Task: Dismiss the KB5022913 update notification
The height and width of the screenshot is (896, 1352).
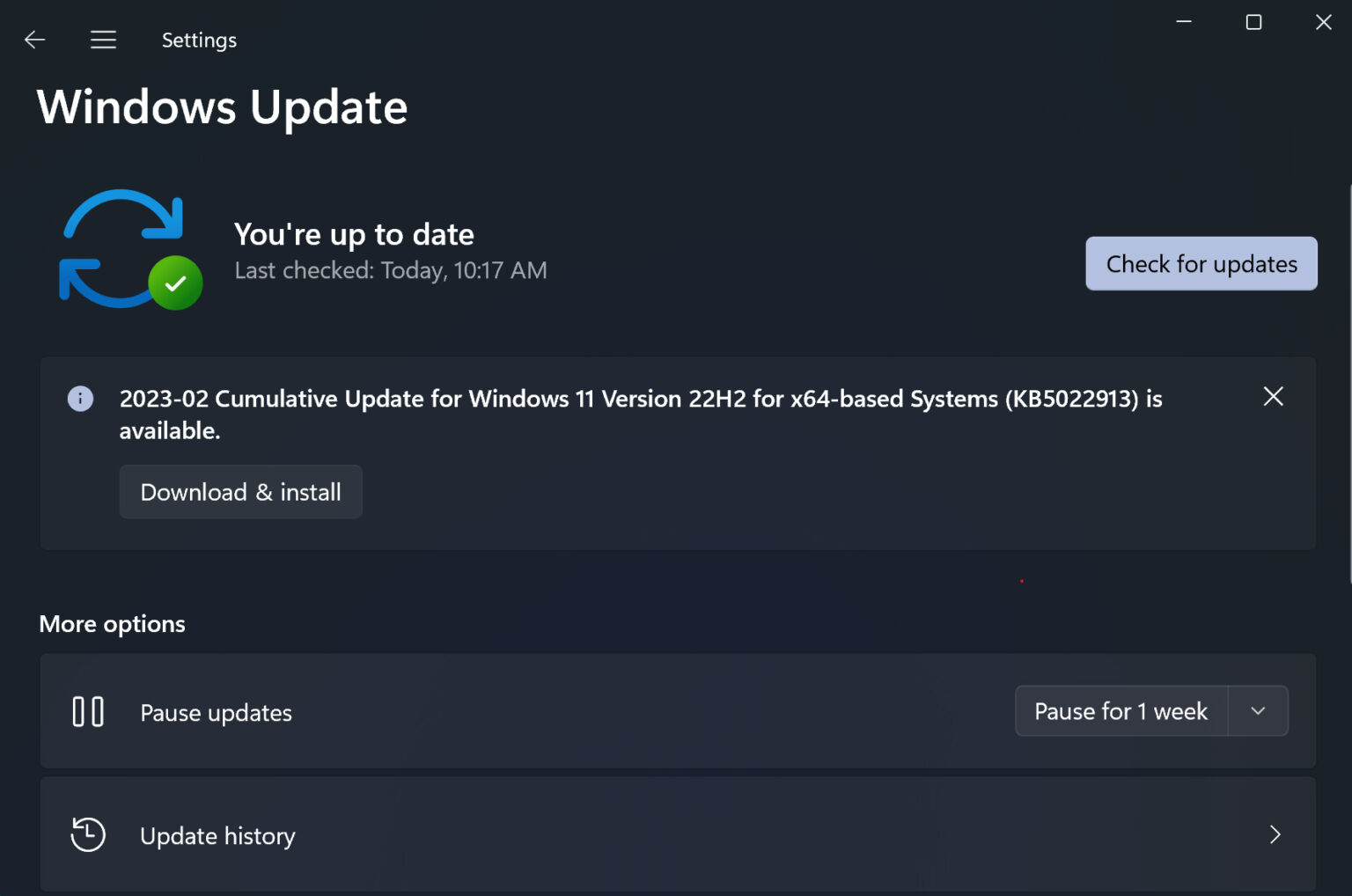Action: point(1273,397)
